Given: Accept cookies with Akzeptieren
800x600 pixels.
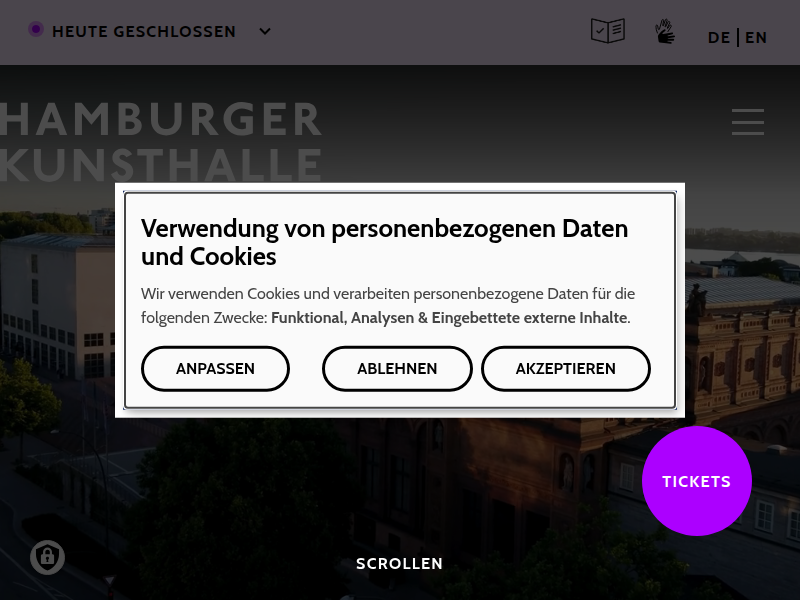Looking at the screenshot, I should pyautogui.click(x=565, y=369).
